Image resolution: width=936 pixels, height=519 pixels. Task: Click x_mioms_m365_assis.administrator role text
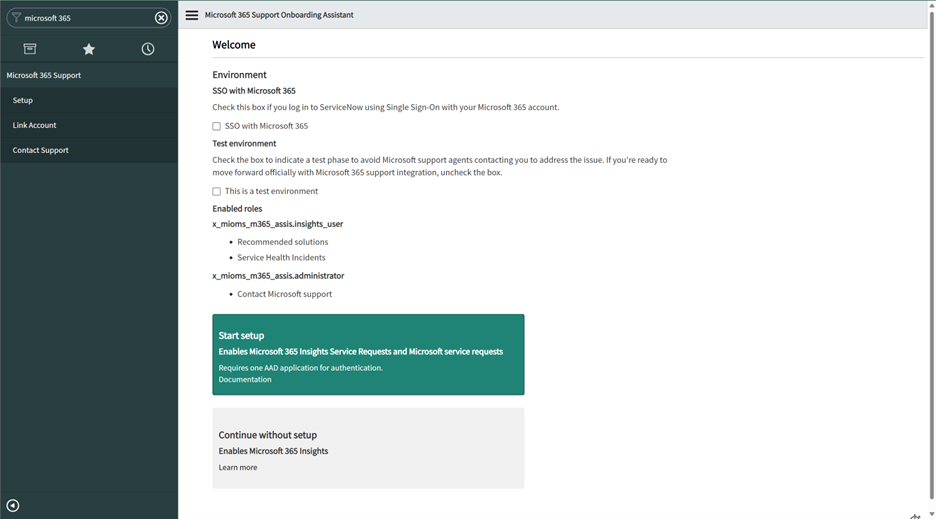(x=278, y=276)
